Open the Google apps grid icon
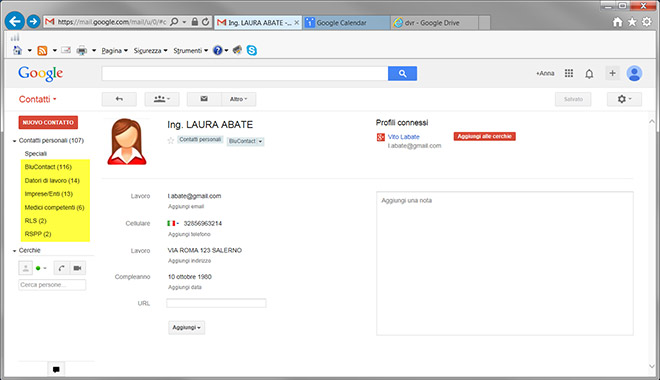The image size is (660, 380). click(x=569, y=73)
